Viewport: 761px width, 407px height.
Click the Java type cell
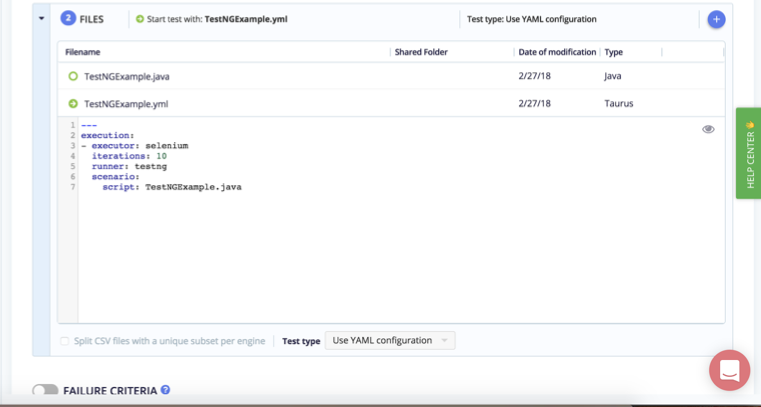coord(612,76)
